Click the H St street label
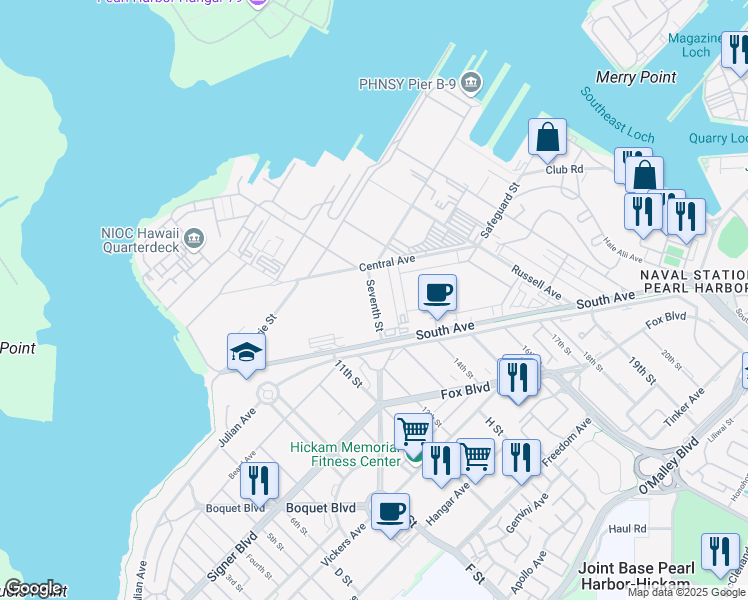The width and height of the screenshot is (748, 600). tap(494, 426)
